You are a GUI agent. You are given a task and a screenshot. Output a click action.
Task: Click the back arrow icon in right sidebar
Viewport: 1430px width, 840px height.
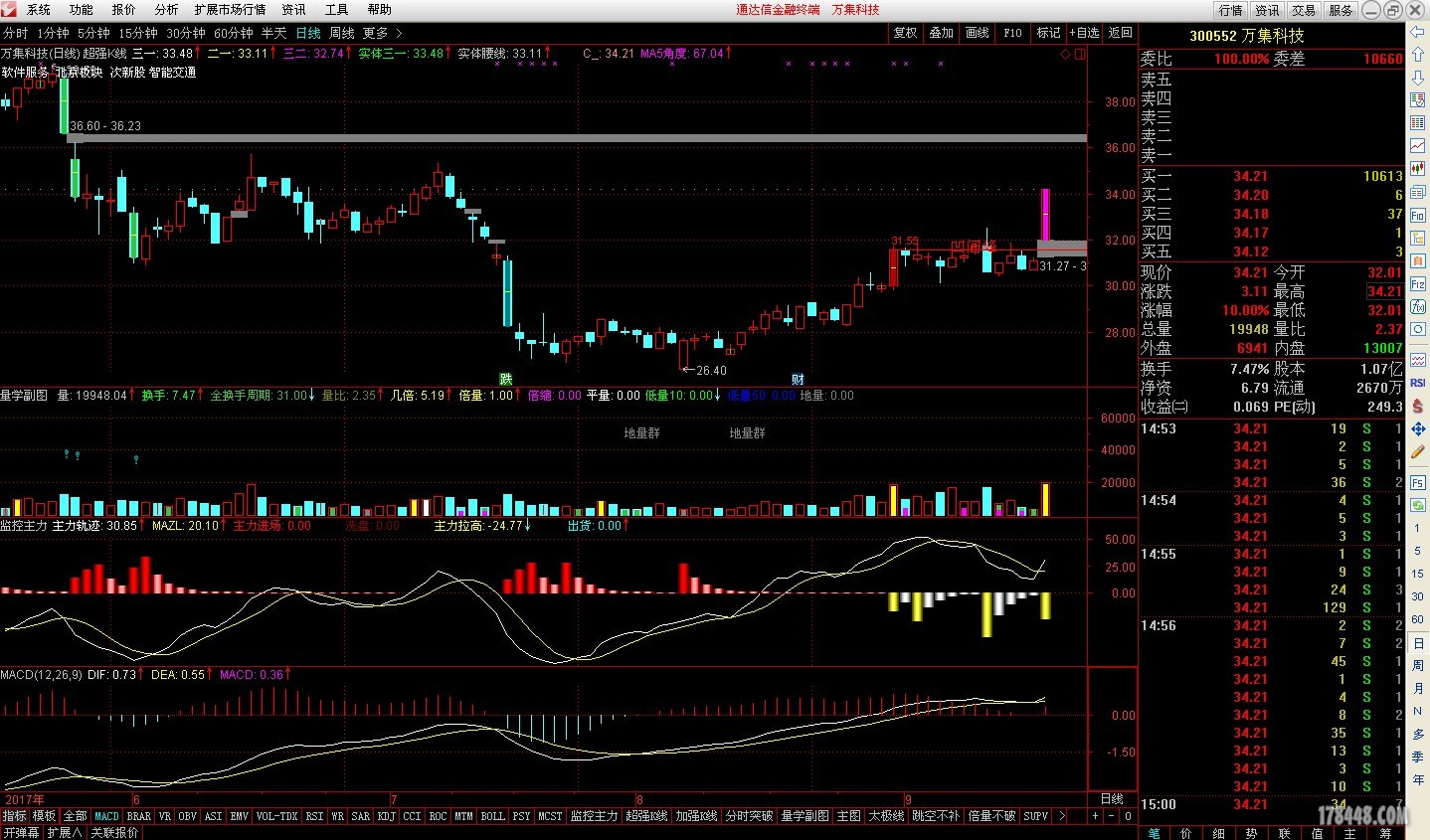(1418, 33)
